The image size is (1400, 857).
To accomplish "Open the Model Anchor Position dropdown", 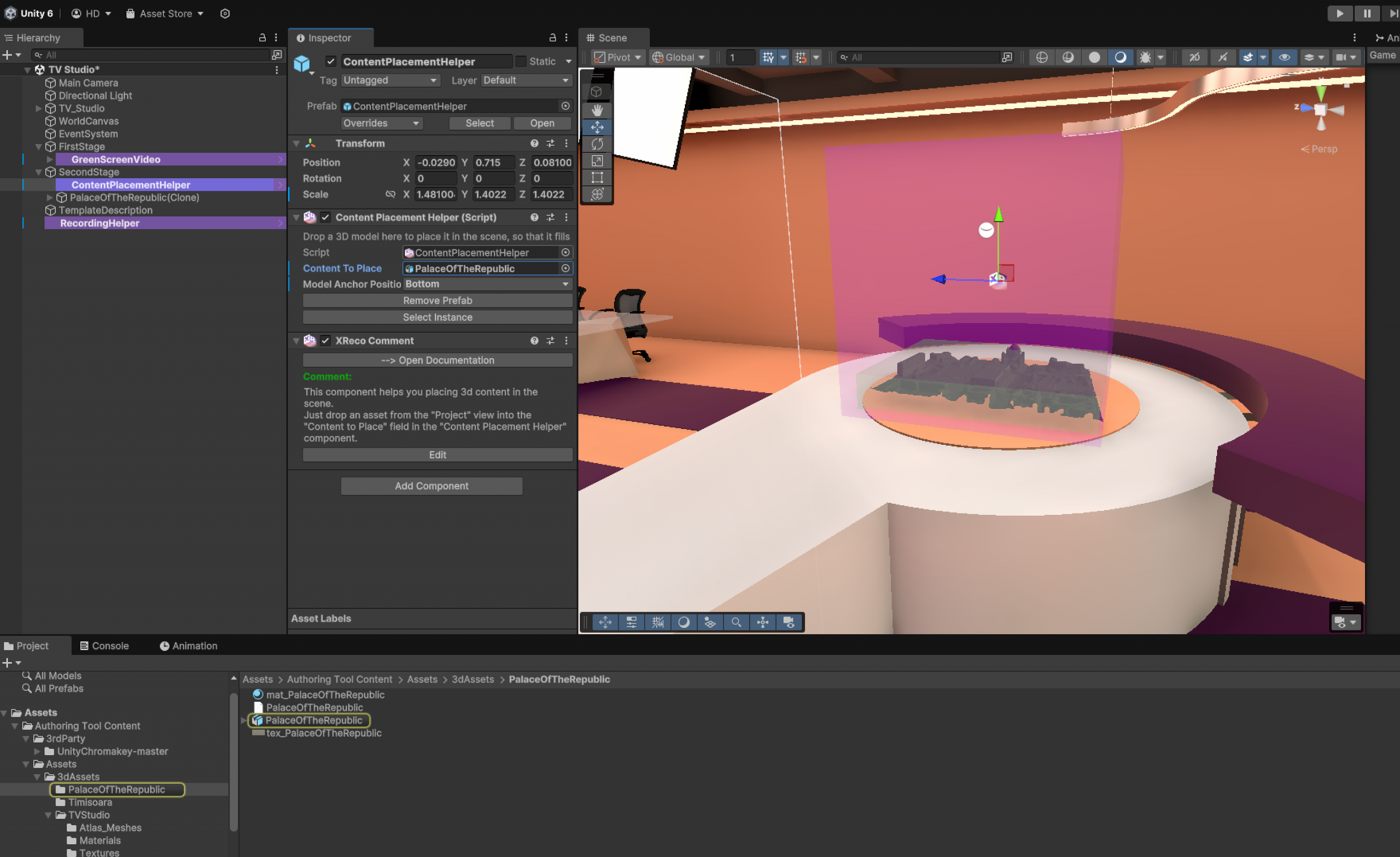I will 487,284.
